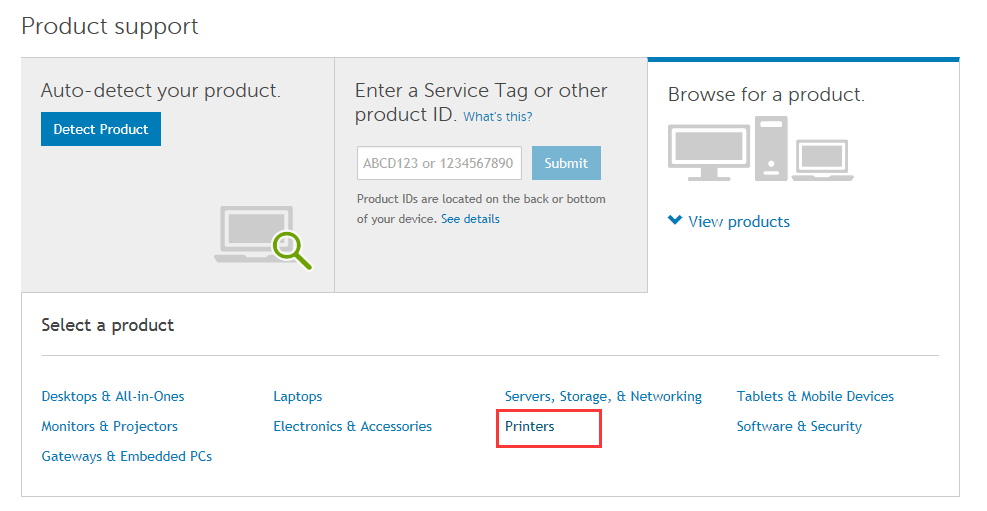The width and height of the screenshot is (987, 511).
Task: Open Monitors & Projectors category
Action: [109, 426]
